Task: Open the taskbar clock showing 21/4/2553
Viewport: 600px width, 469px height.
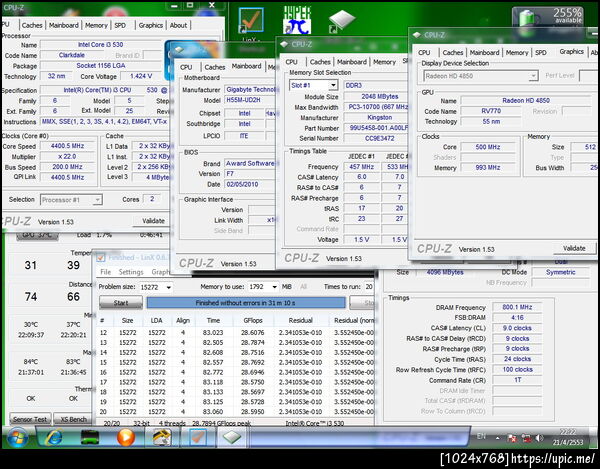Action: 568,437
